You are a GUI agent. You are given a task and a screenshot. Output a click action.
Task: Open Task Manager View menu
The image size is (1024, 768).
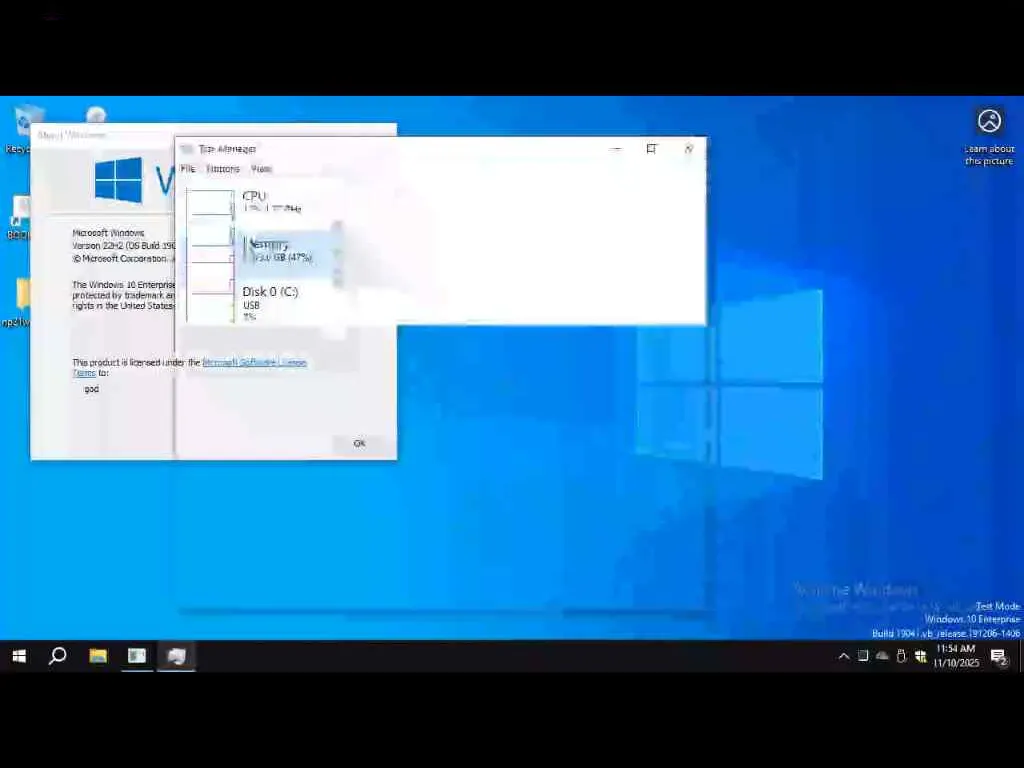261,168
